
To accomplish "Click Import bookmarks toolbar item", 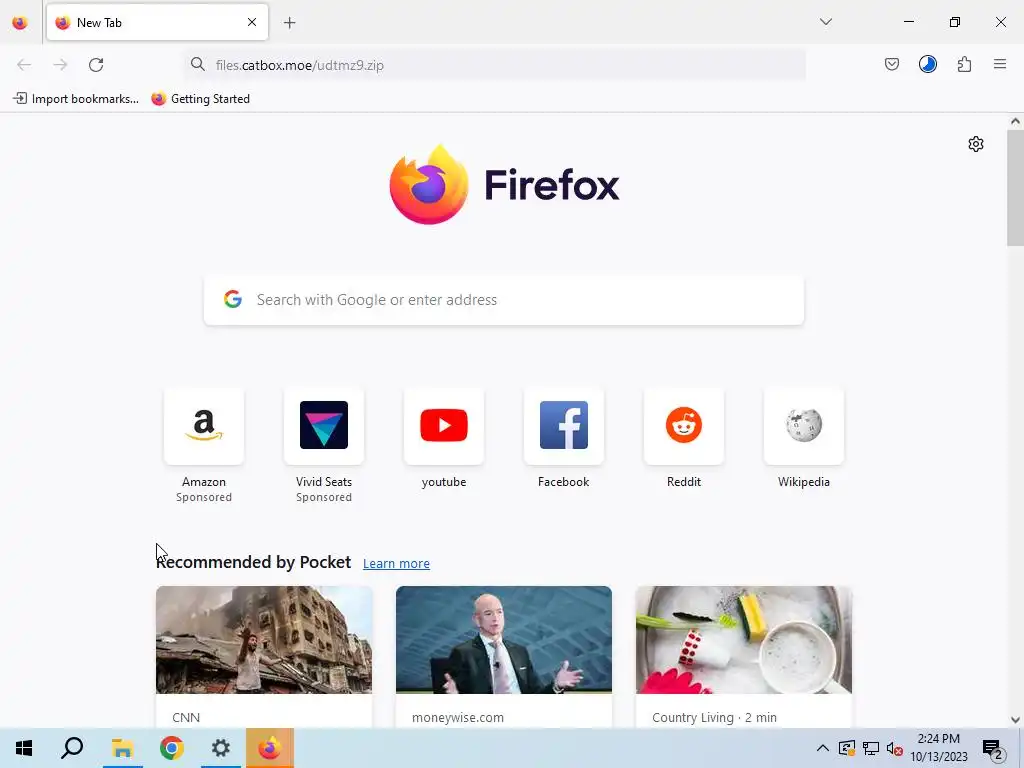I will coord(76,99).
